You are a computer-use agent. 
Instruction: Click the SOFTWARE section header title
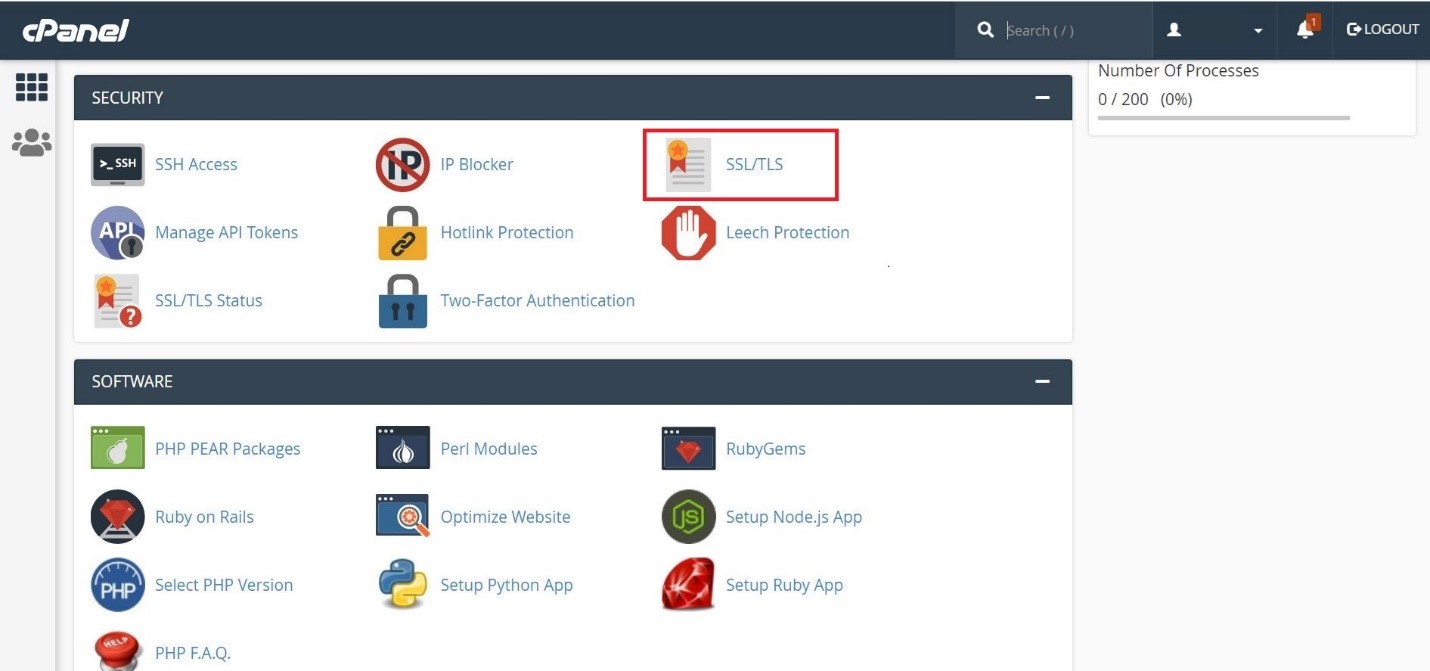(132, 382)
